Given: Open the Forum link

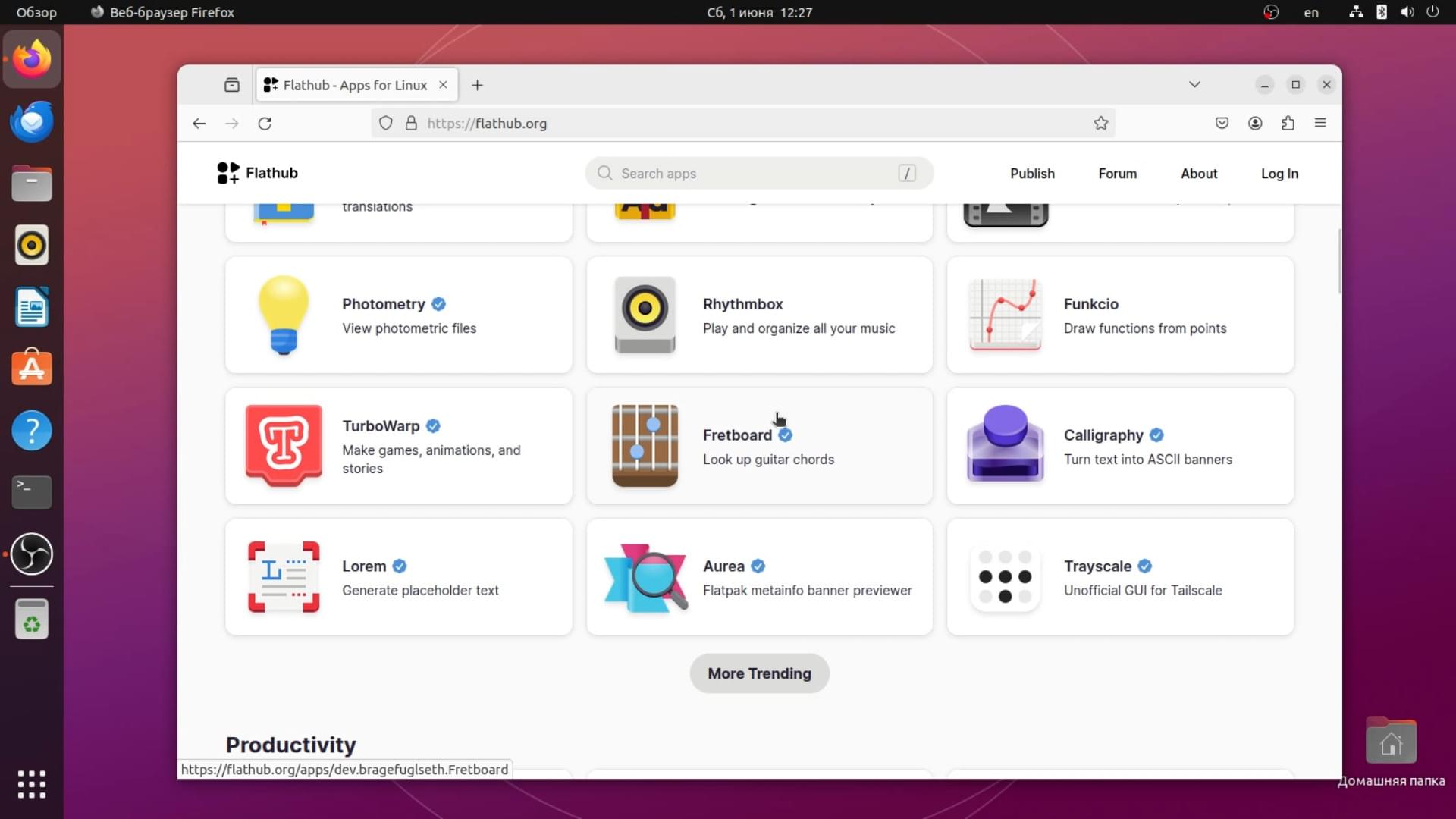Looking at the screenshot, I should pos(1117,174).
